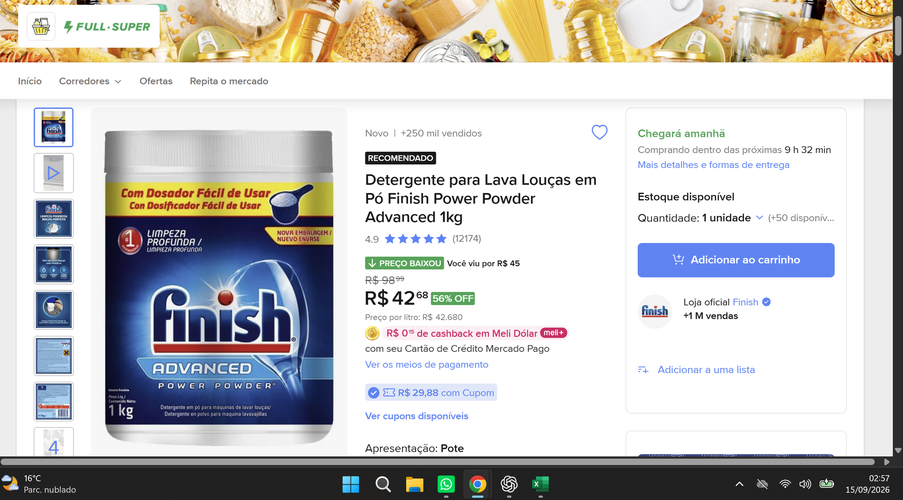The height and width of the screenshot is (500, 903).
Task: Open Ver cupons disponíveis link
Action: click(x=416, y=416)
